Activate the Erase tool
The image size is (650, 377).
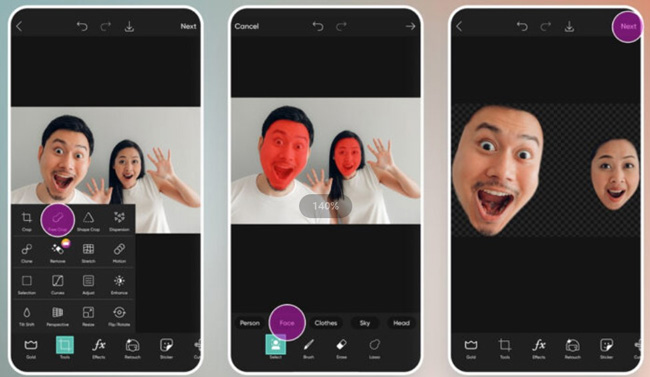click(x=341, y=348)
